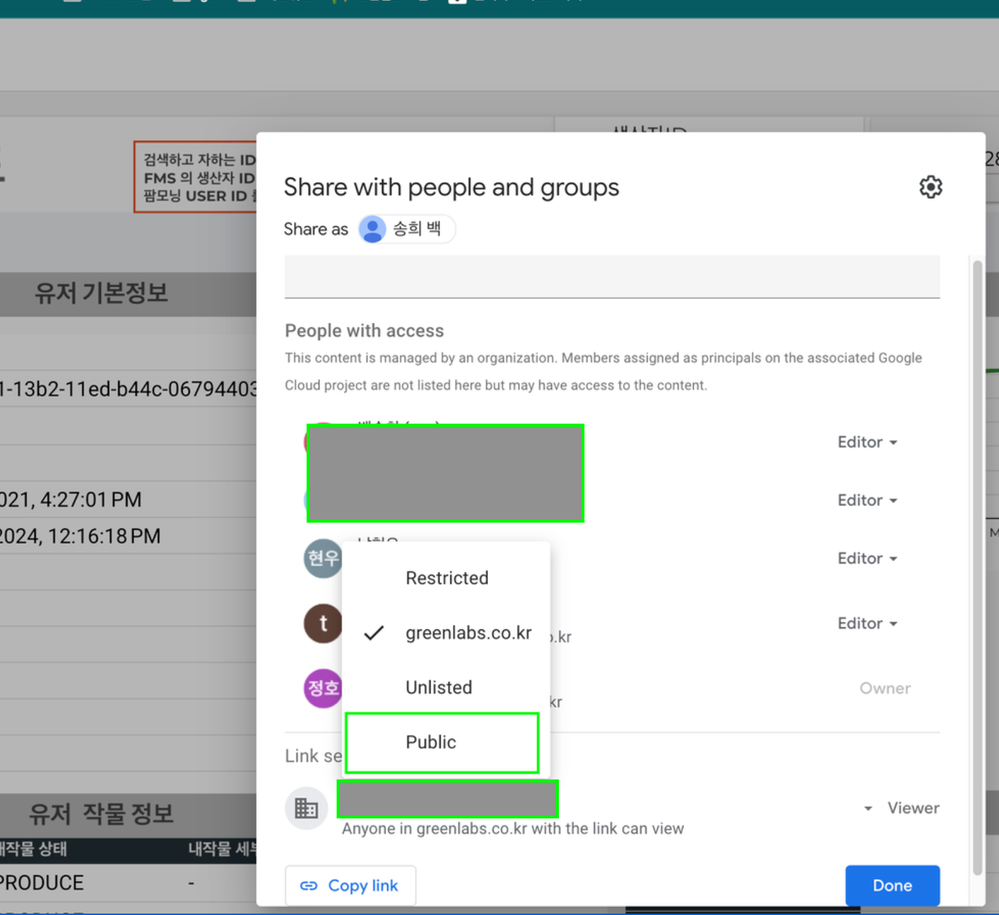
Task: Select the Restricted access option
Action: click(x=447, y=578)
